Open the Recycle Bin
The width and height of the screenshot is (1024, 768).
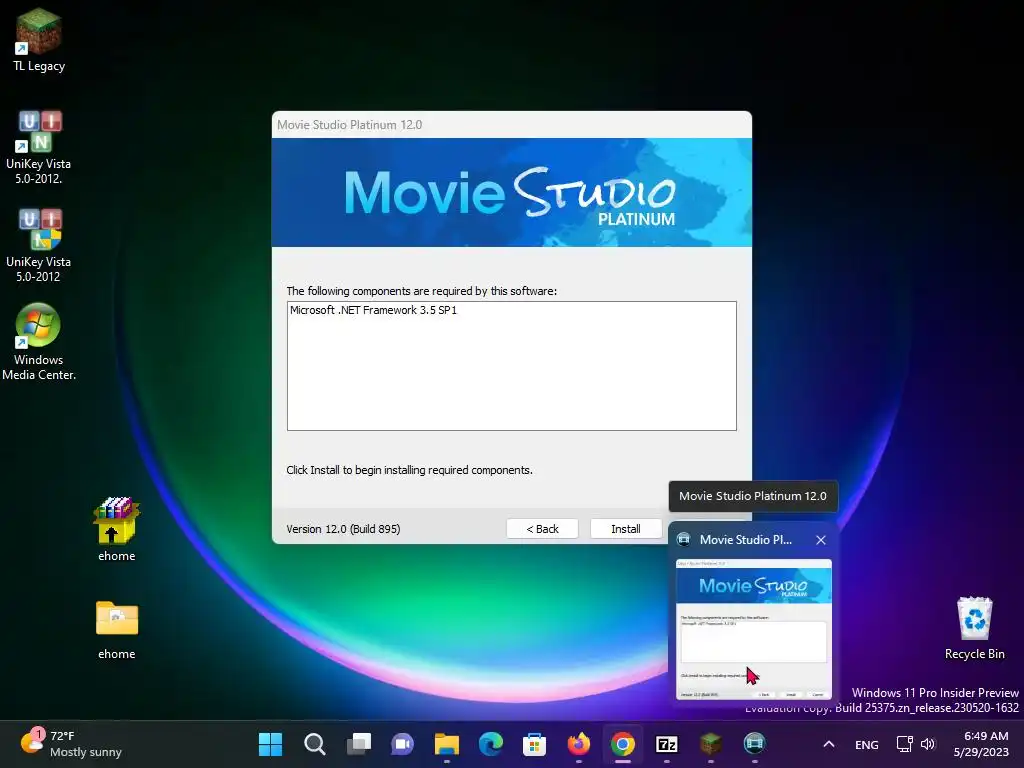[974, 628]
